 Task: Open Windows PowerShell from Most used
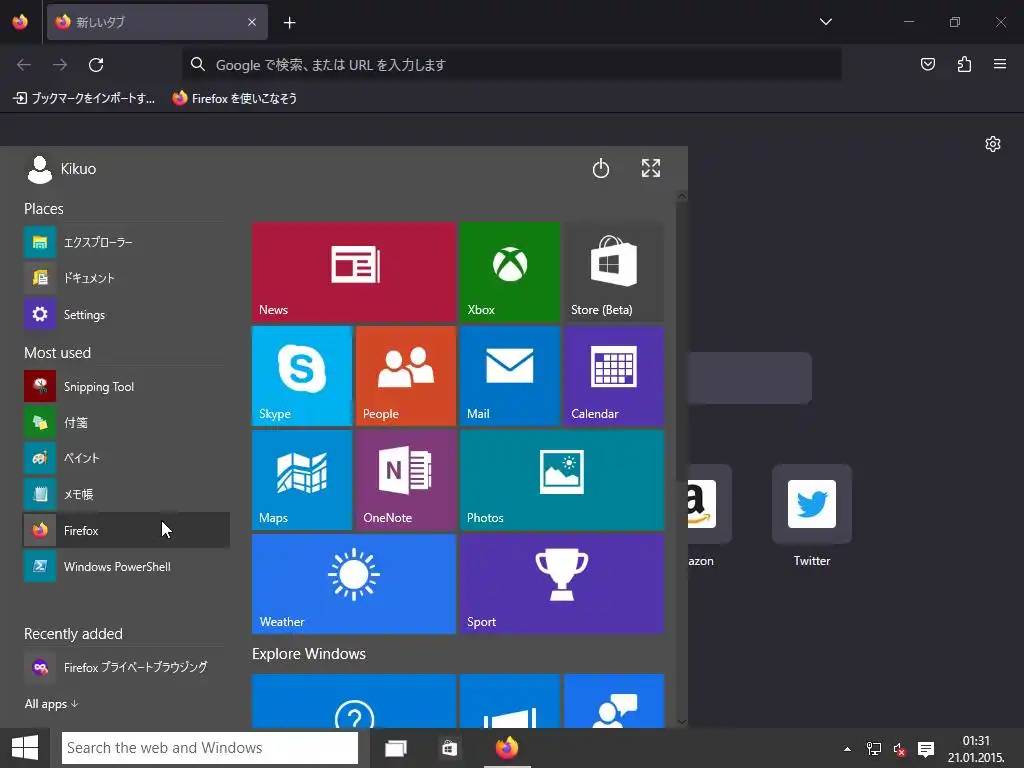[126, 566]
